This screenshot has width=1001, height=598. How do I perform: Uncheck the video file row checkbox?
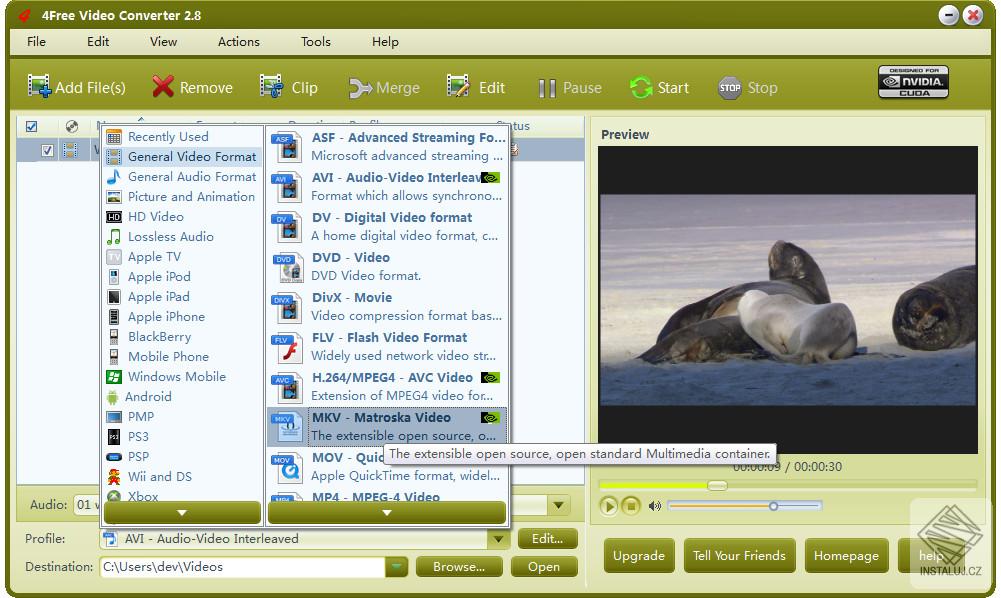point(48,150)
